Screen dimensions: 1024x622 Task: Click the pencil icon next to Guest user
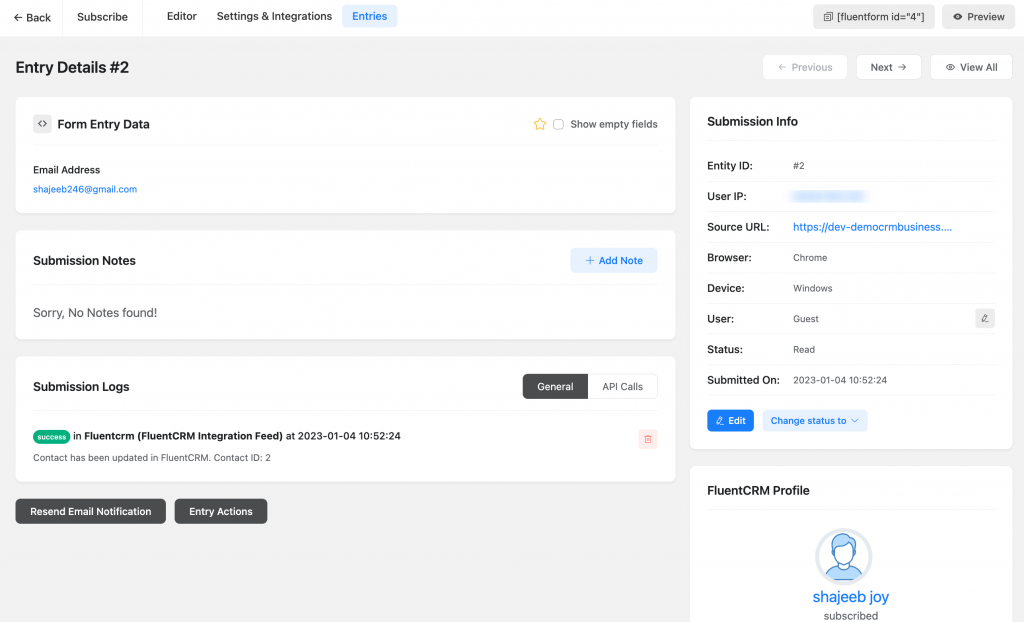click(x=985, y=318)
